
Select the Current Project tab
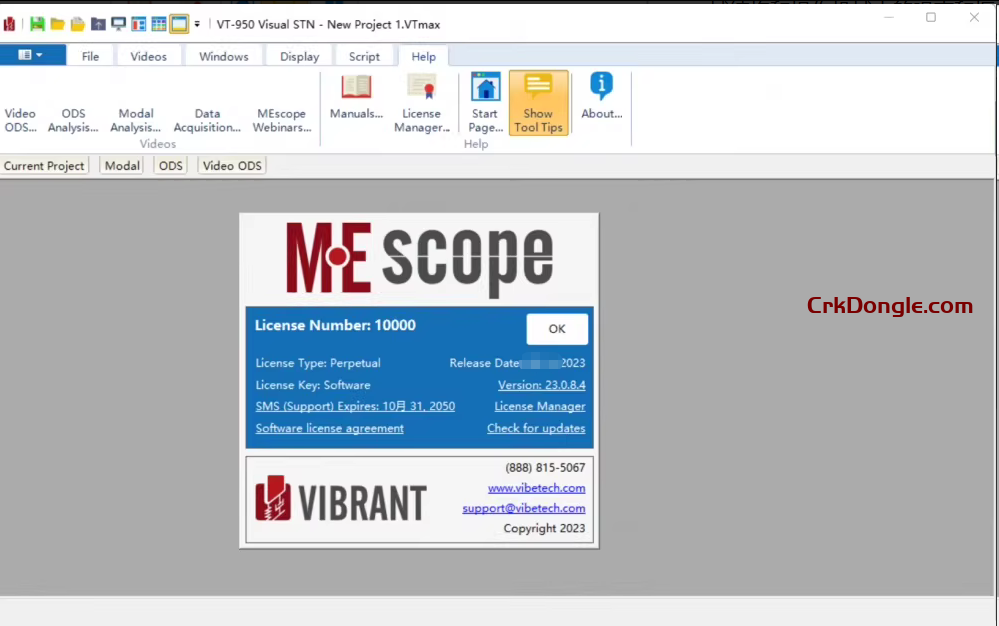(x=44, y=165)
